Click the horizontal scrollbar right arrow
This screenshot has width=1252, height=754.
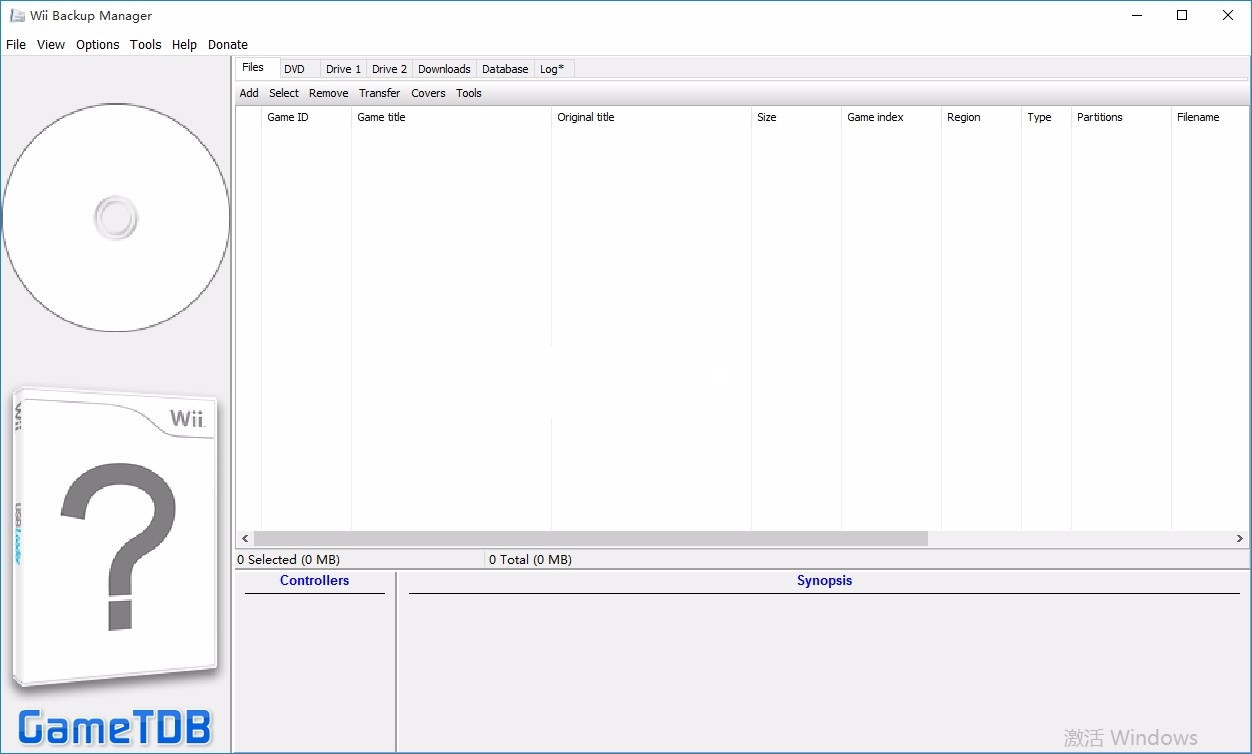pos(1240,538)
